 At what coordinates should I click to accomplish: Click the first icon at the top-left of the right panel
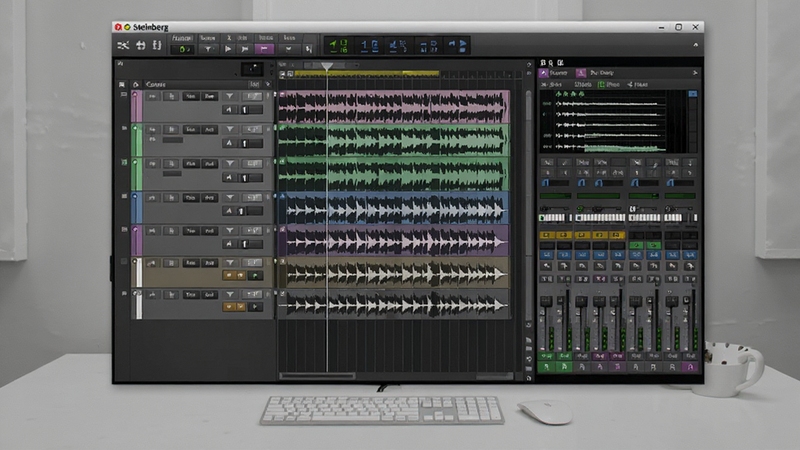pos(543,63)
